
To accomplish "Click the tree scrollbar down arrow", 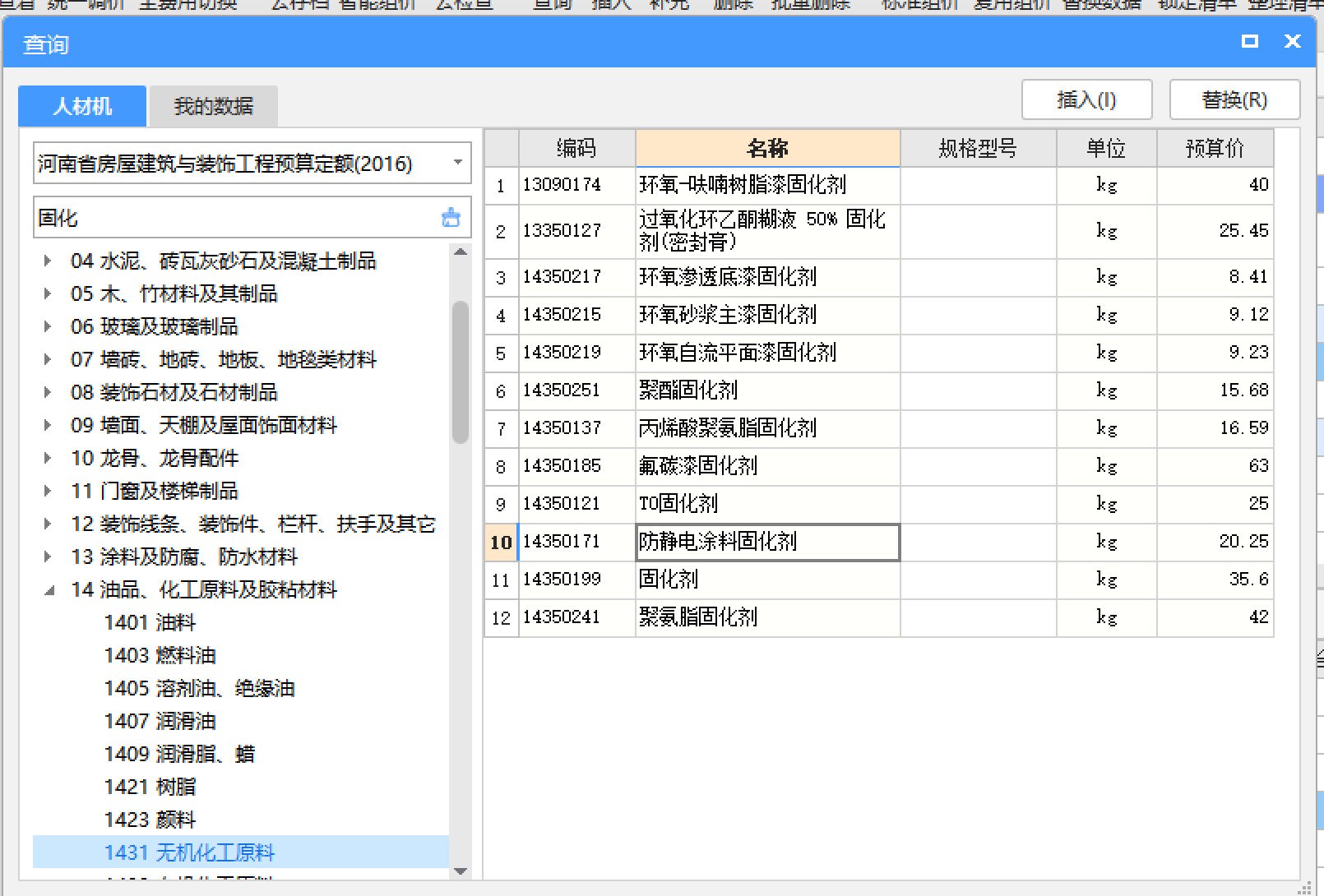I will pos(461,871).
